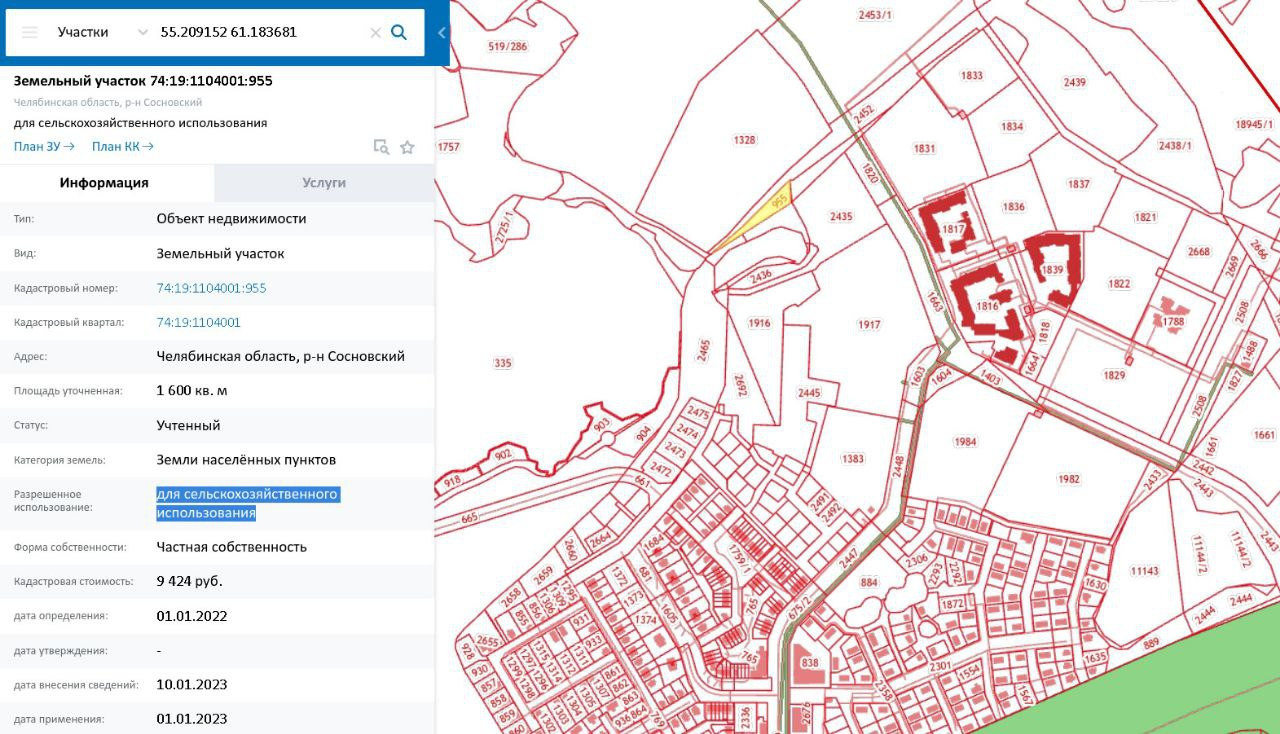Click the magnifier search icon
Viewport: 1280px width, 734px height.
tap(399, 32)
